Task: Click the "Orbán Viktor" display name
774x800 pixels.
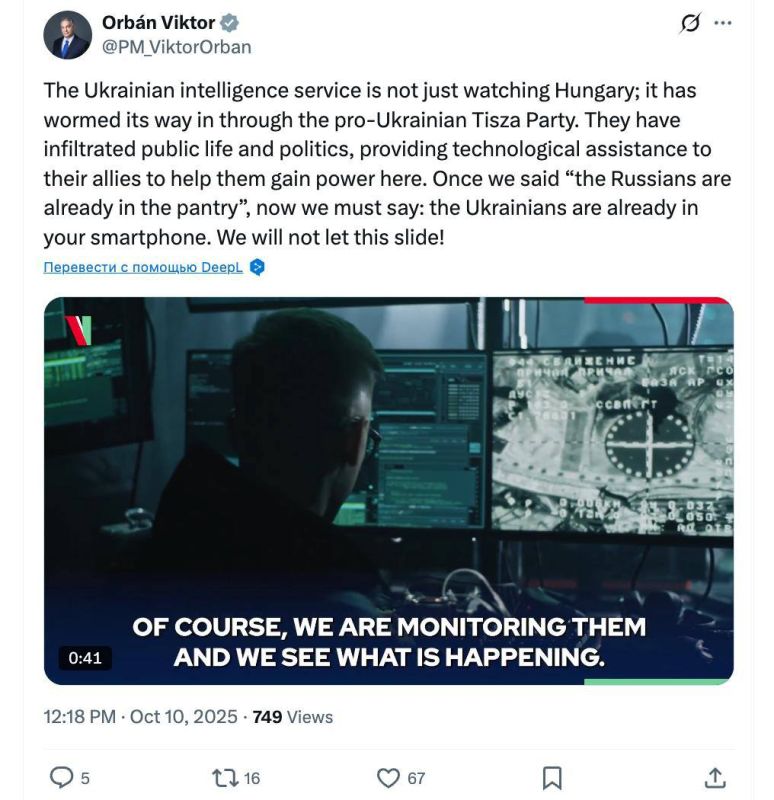Action: [x=158, y=23]
